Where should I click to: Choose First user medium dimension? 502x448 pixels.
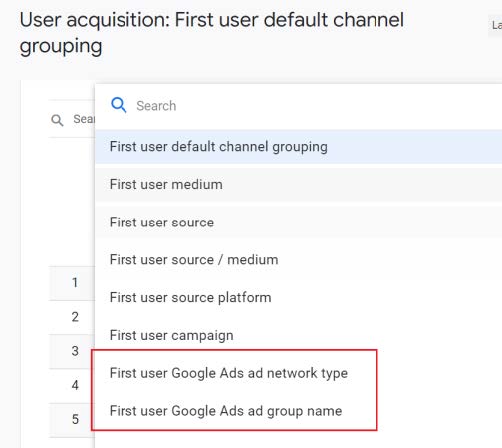point(299,184)
